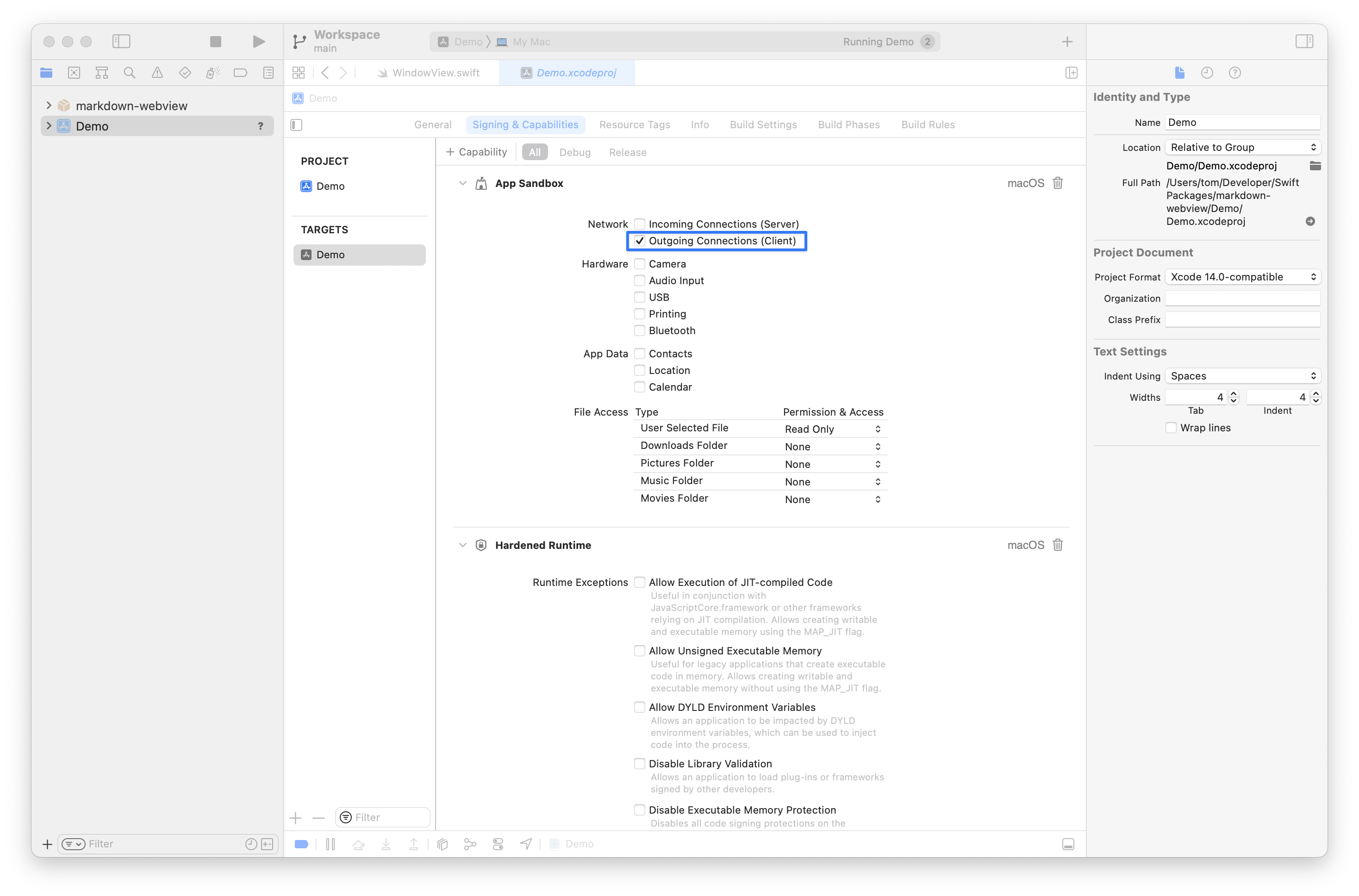Filter capabilities by Debug configuration
Screen dimensions: 1359x896
pyautogui.click(x=574, y=152)
